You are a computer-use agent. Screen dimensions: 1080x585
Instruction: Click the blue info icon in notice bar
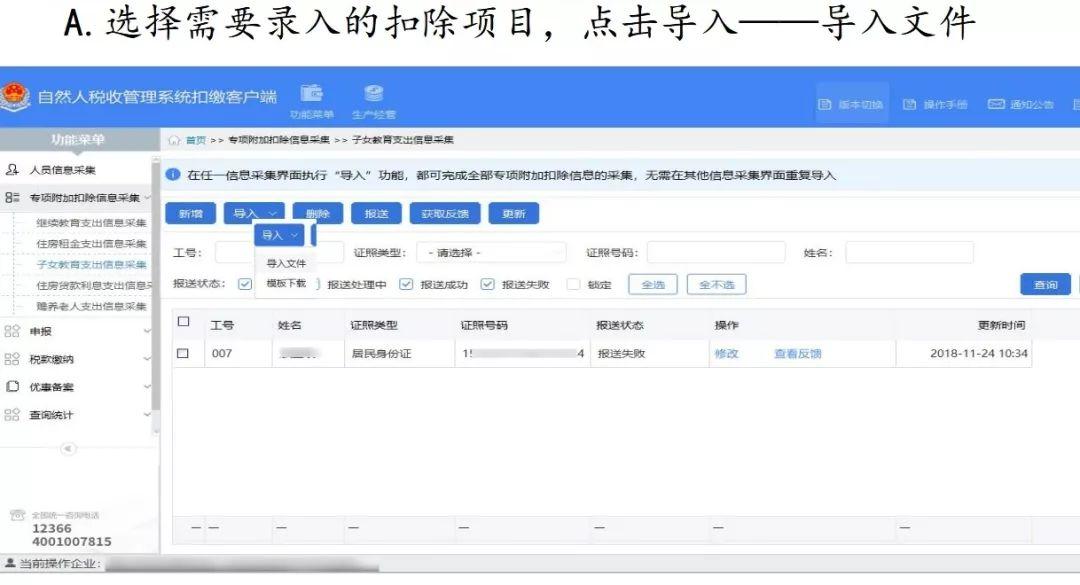(x=173, y=174)
